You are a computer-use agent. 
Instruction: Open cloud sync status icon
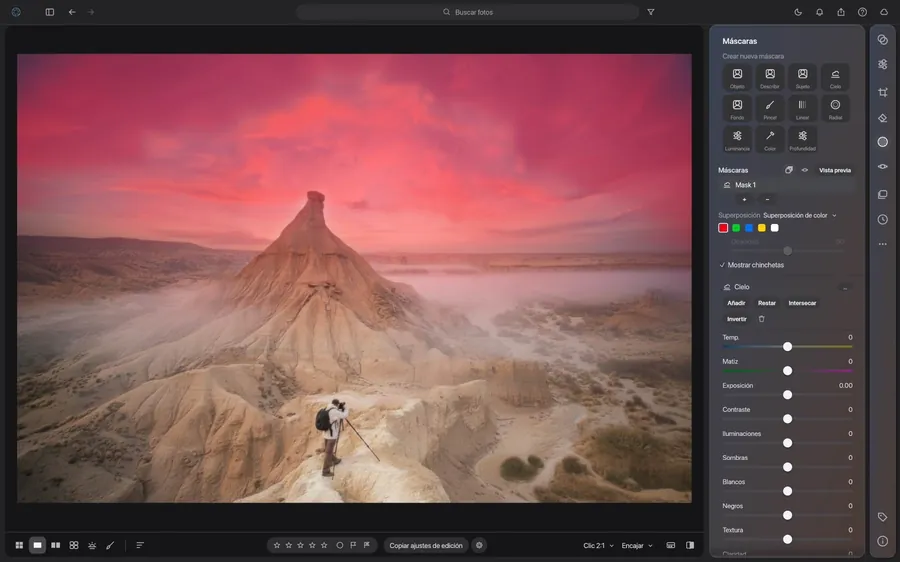point(884,12)
